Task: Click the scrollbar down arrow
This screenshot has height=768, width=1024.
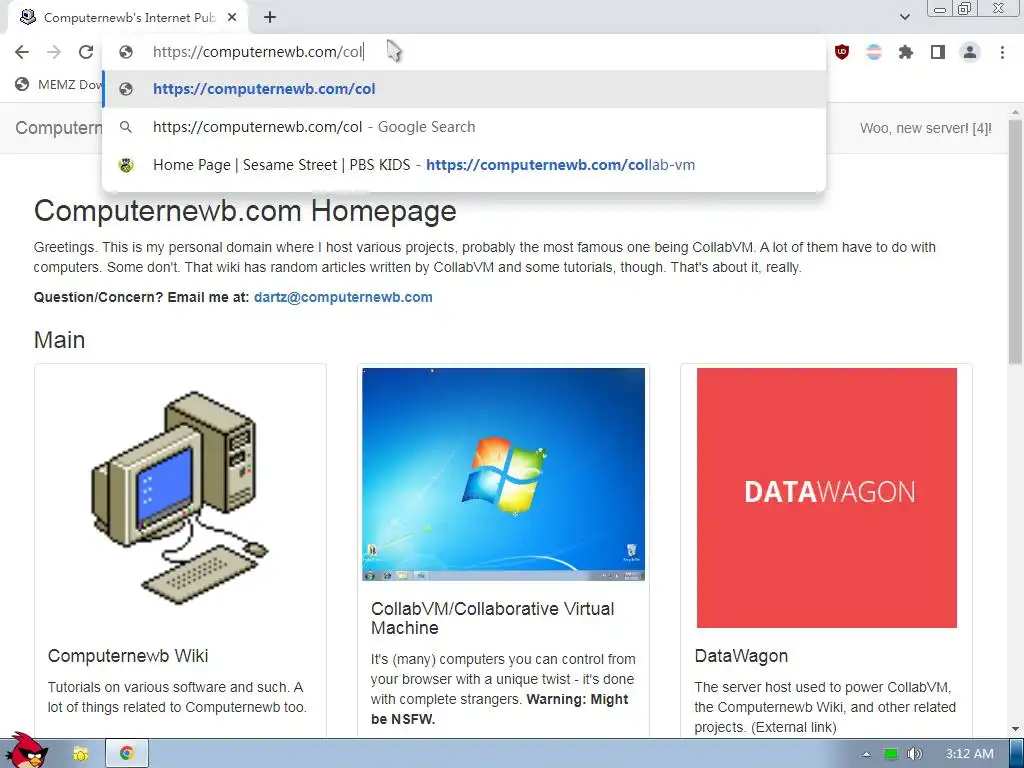Action: point(1015,729)
